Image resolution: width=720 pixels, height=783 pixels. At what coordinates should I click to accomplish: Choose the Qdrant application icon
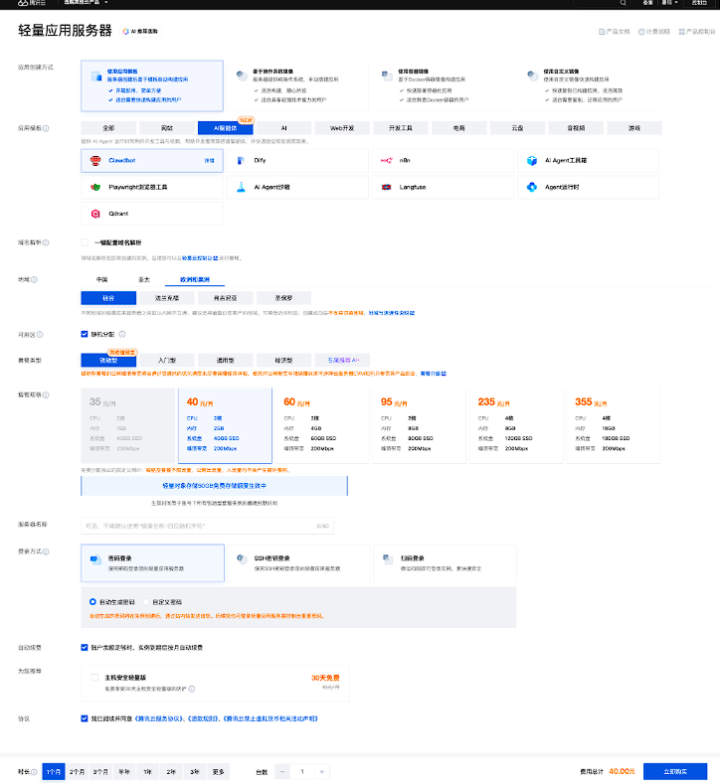tap(96, 213)
